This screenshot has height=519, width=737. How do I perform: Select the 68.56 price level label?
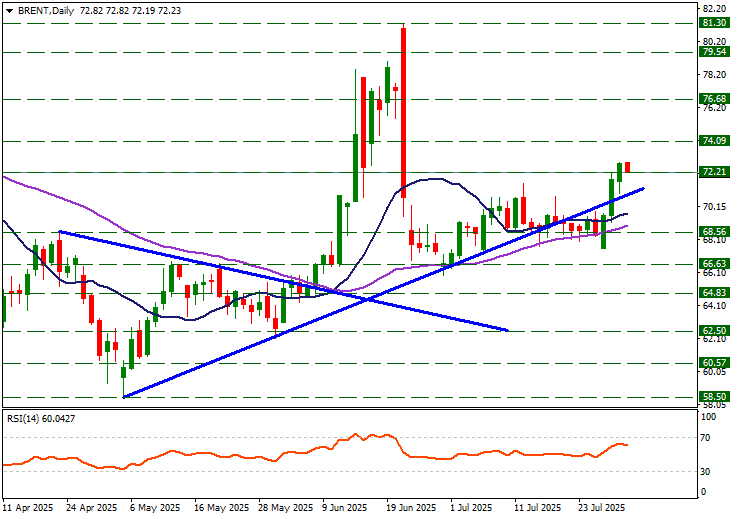click(714, 232)
